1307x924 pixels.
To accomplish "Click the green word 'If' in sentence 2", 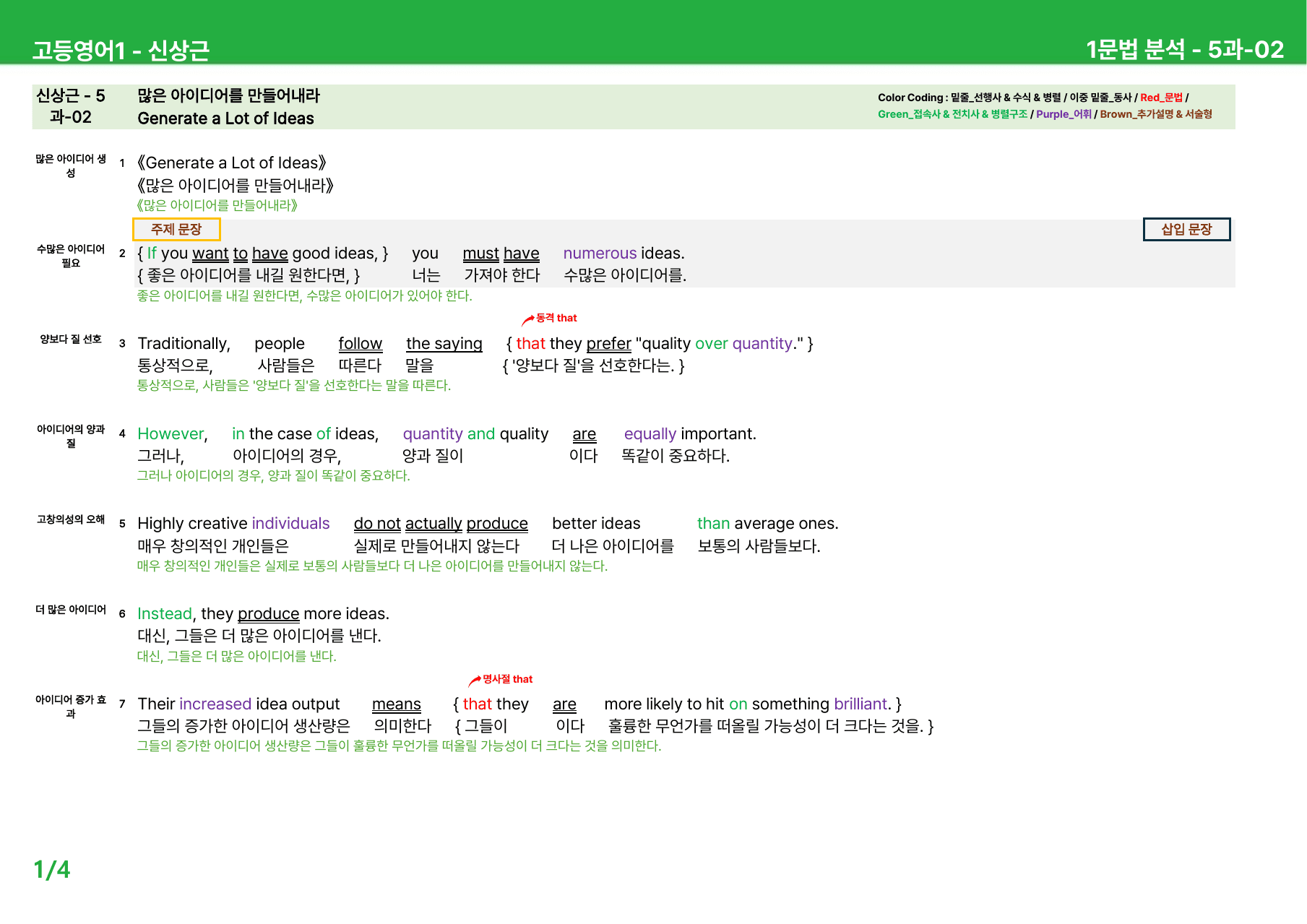I will (x=152, y=253).
